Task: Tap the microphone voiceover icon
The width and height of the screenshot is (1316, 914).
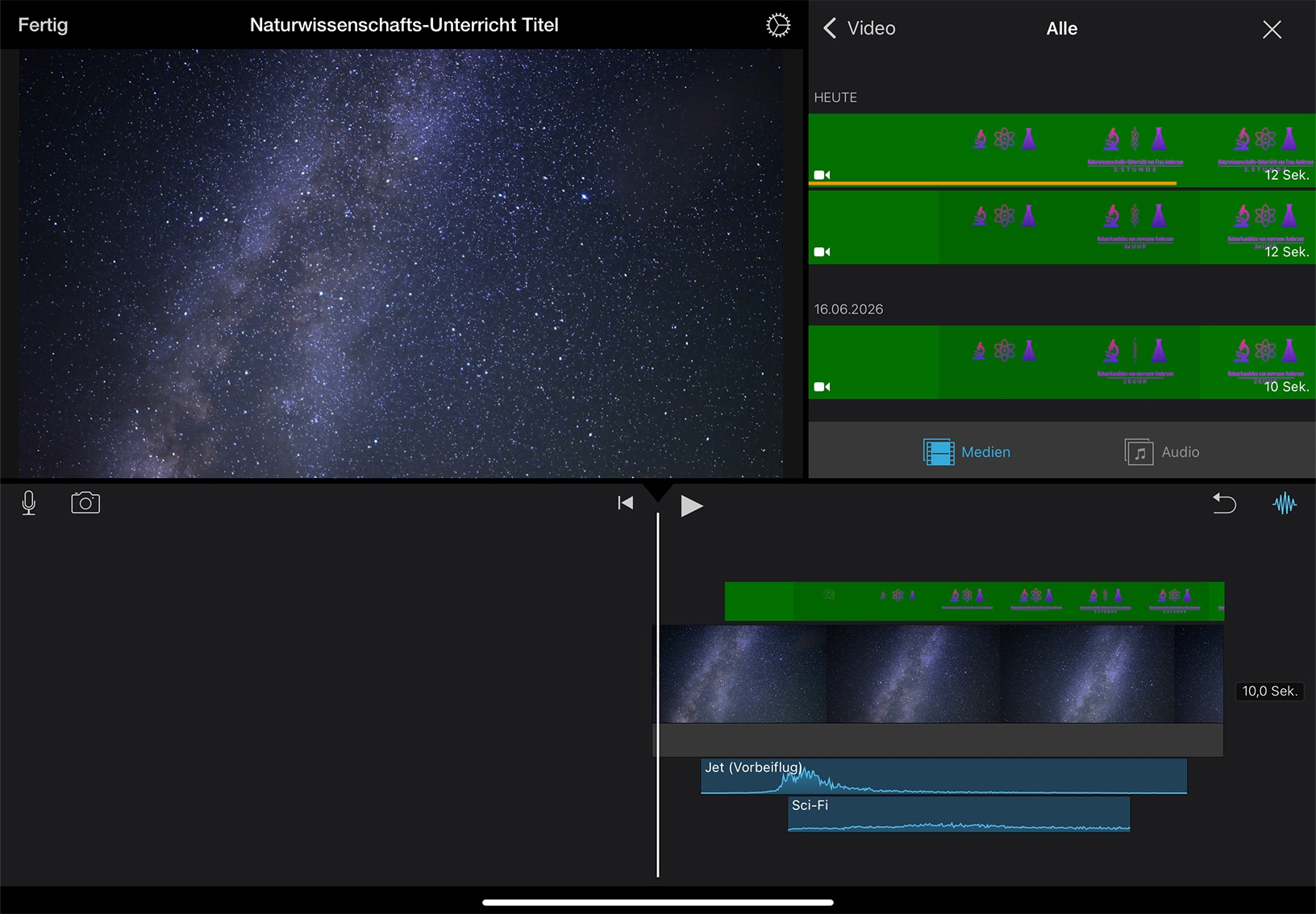Action: [x=29, y=503]
